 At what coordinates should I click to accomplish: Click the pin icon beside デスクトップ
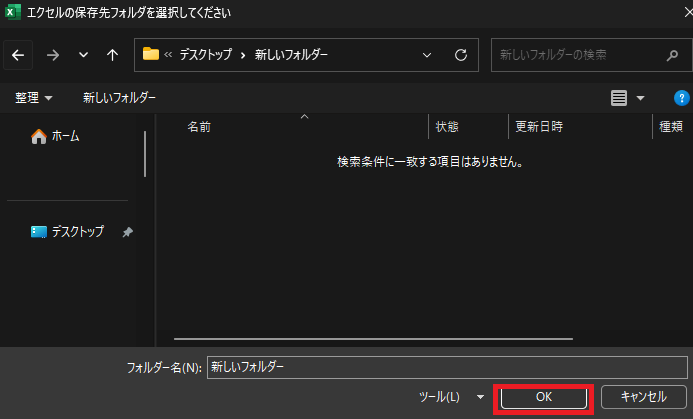tap(127, 231)
